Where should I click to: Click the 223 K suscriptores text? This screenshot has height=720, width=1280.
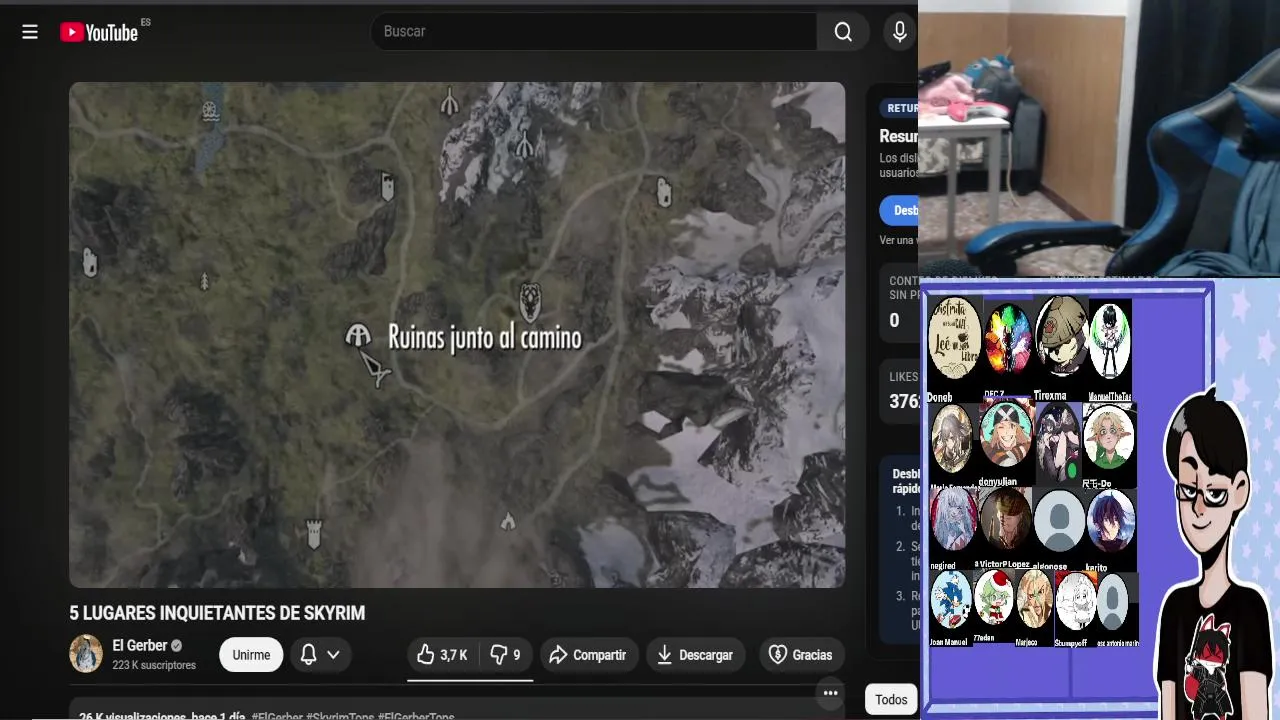(154, 665)
